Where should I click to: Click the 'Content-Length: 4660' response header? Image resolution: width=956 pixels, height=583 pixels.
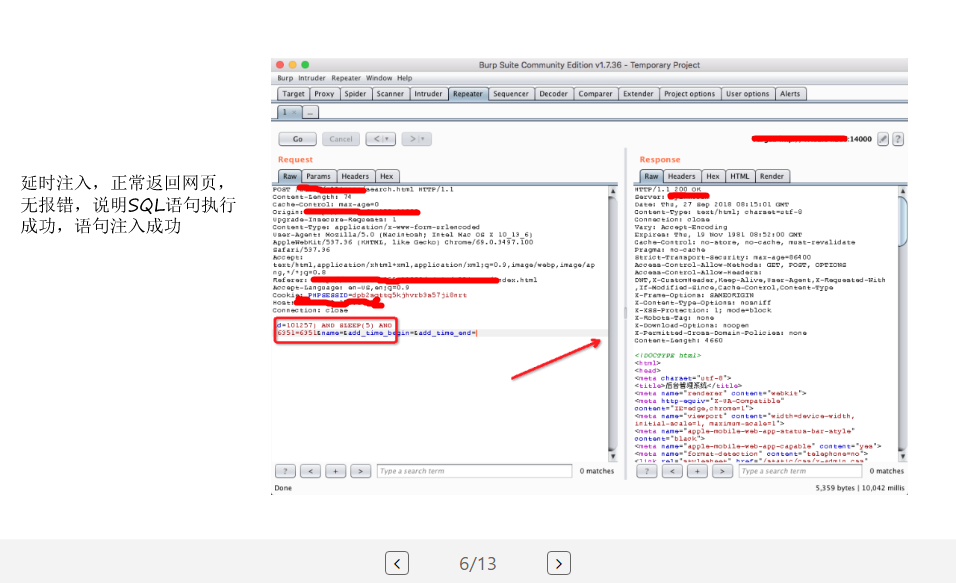(x=678, y=341)
